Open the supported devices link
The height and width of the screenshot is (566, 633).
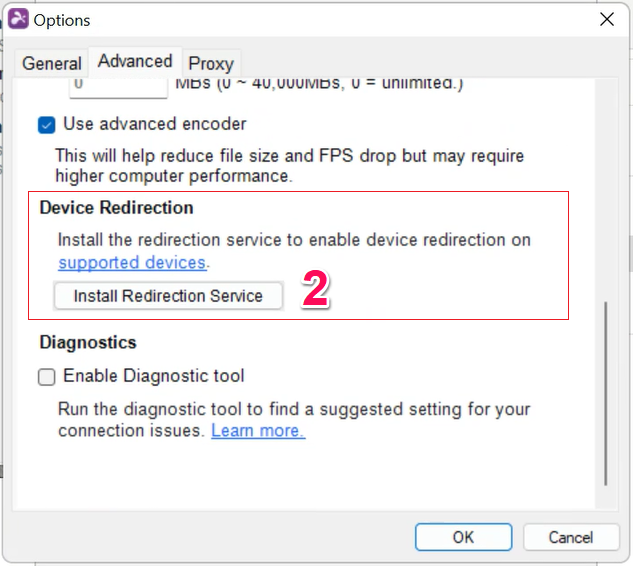(x=132, y=262)
